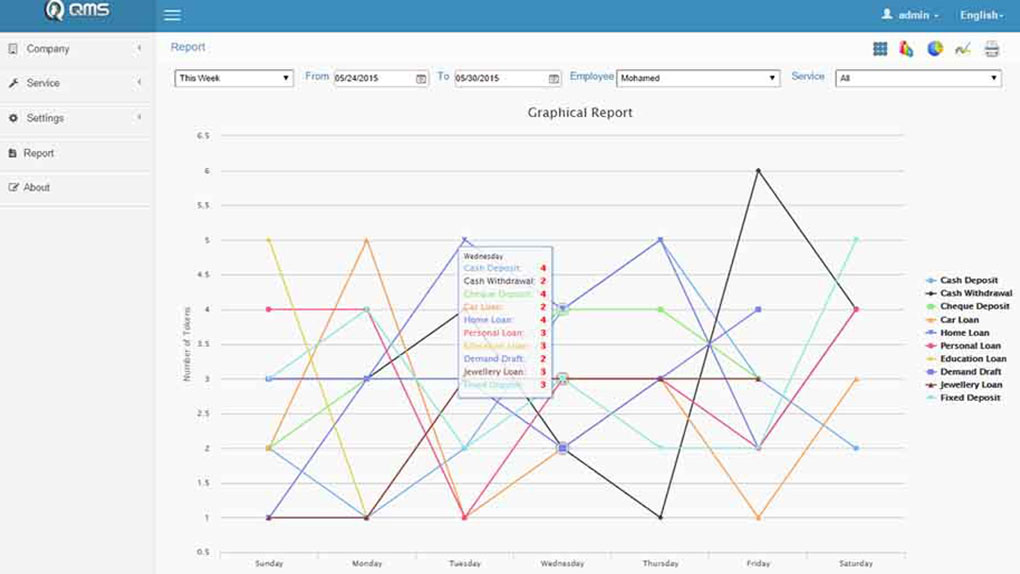This screenshot has width=1020, height=574.
Task: Click the Report breadcrumb link
Action: (188, 47)
